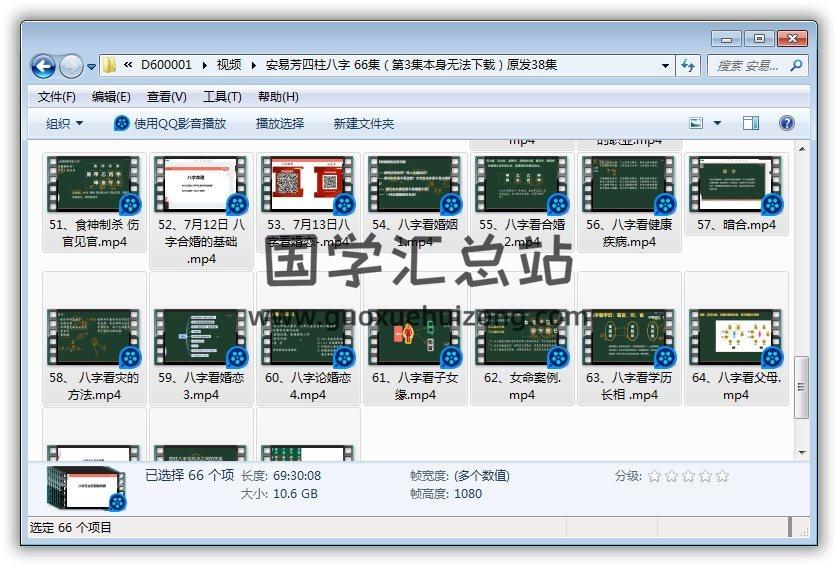Screen dimensions: 838x566
Task: Click the Forward navigation arrow
Action: point(71,66)
